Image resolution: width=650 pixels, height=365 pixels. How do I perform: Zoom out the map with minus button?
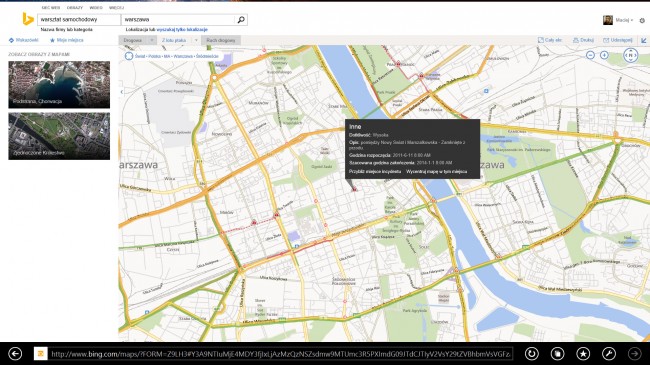pos(590,55)
